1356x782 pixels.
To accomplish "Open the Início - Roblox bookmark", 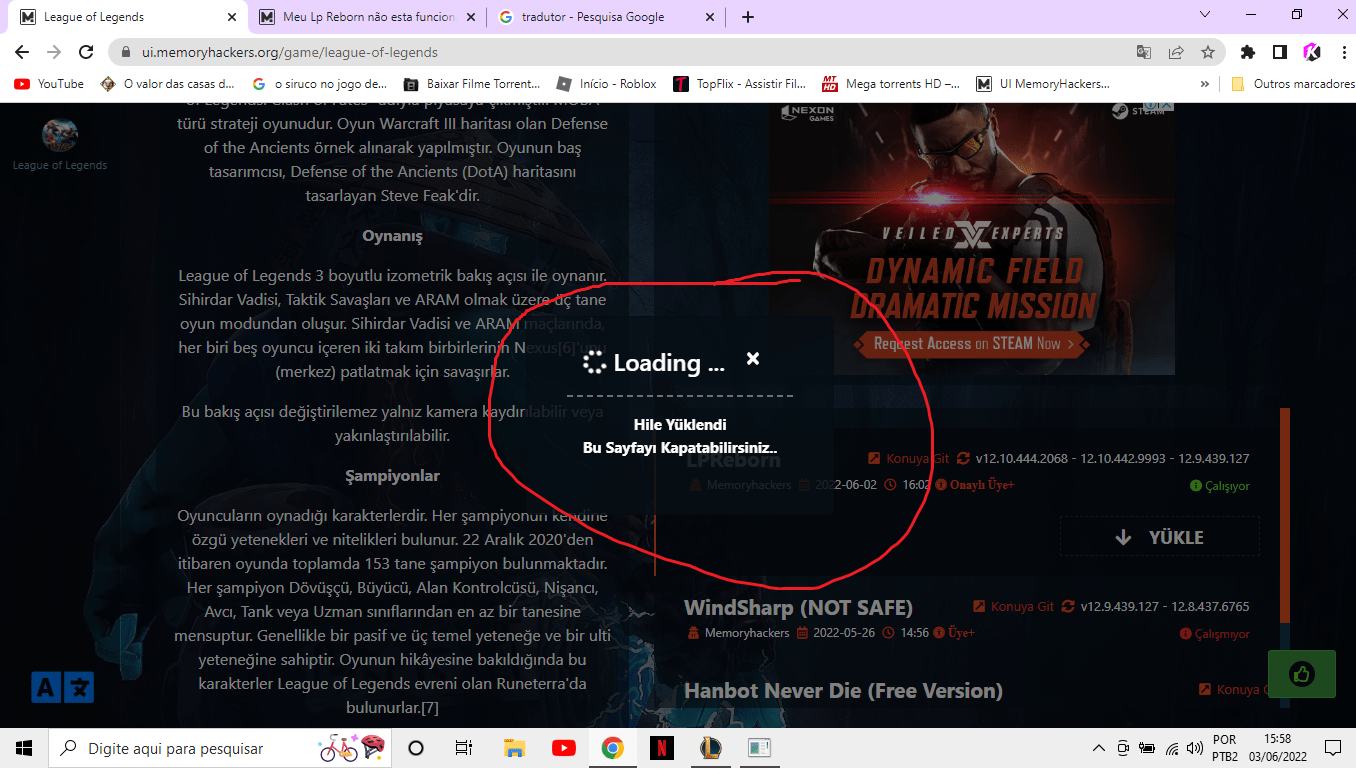I will pyautogui.click(x=607, y=84).
